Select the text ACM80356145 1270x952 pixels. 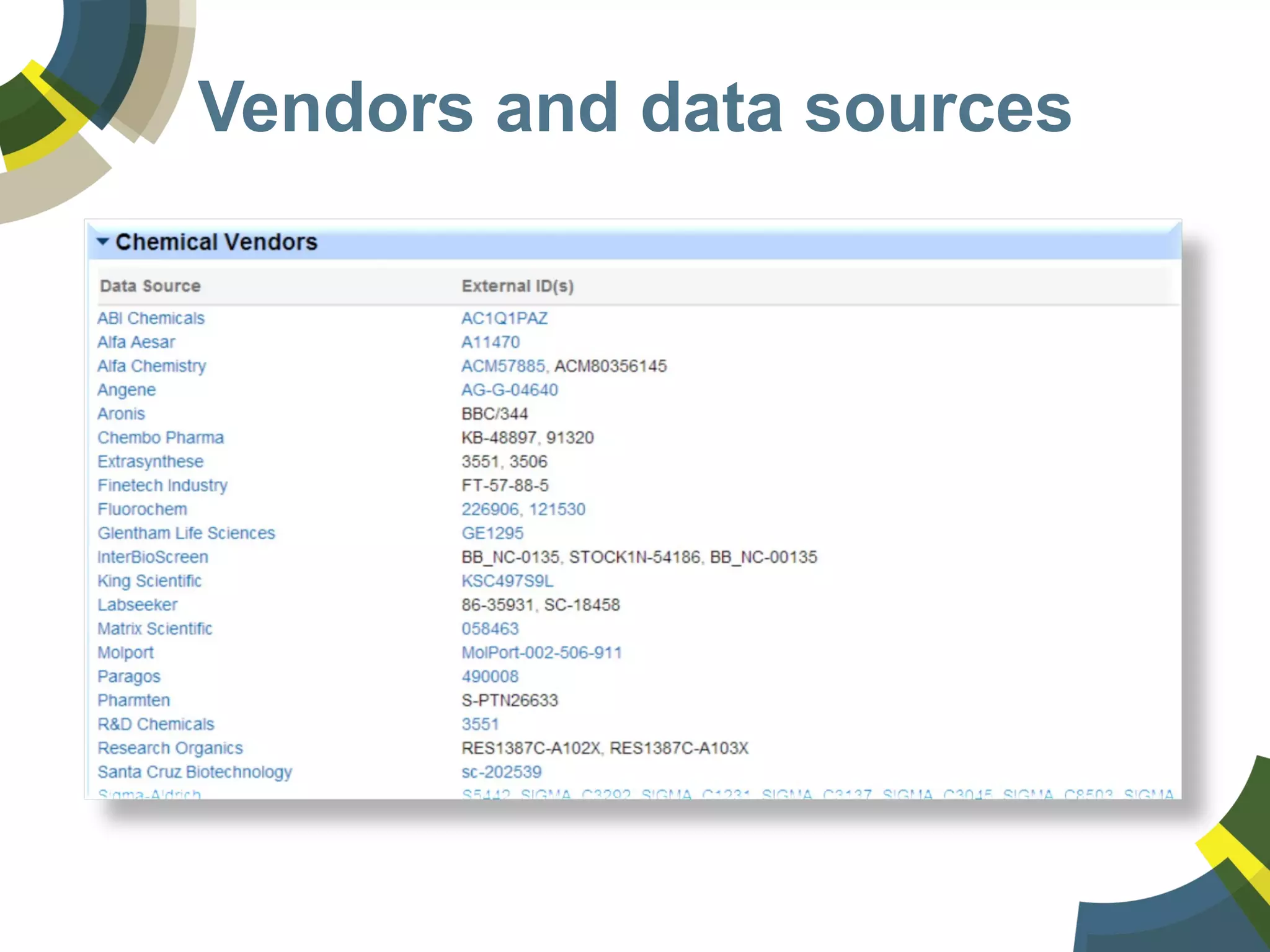point(610,366)
